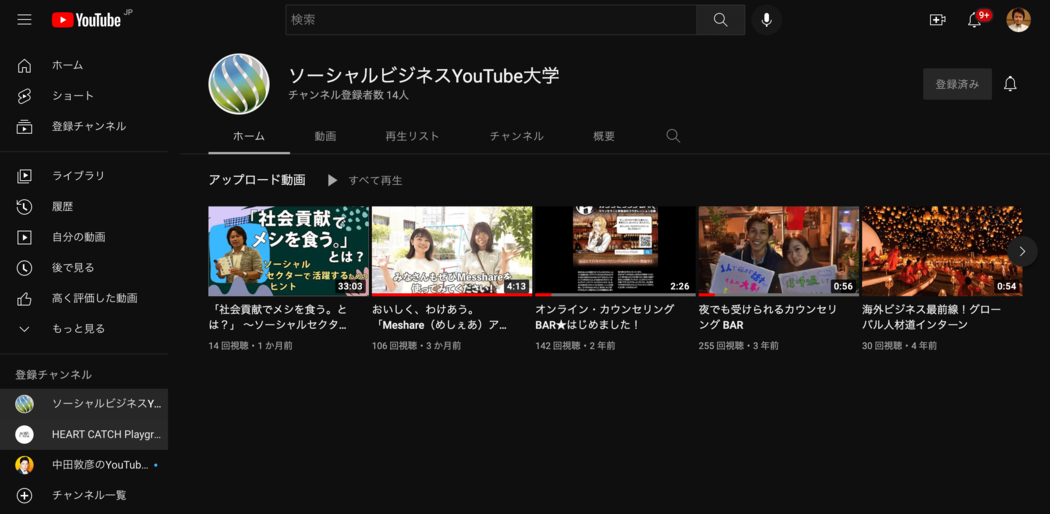Open the user account avatar

click(x=1018, y=20)
